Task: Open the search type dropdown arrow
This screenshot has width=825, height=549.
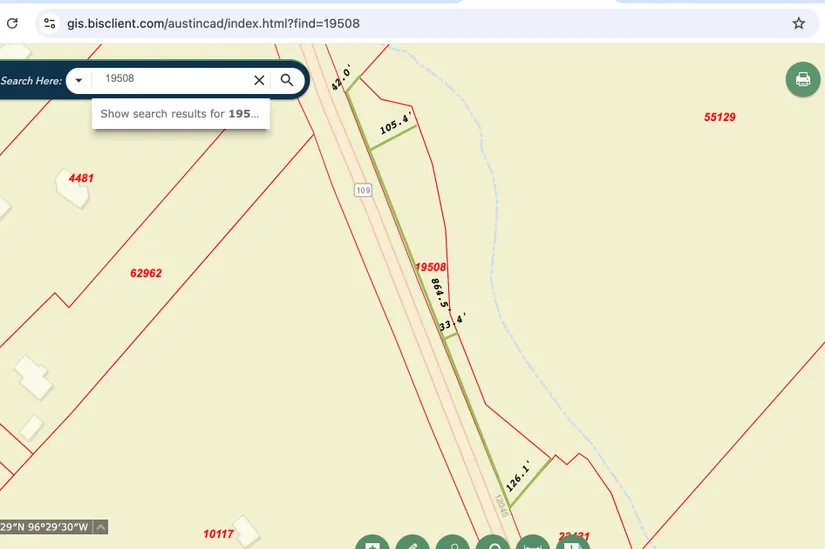Action: tap(78, 80)
